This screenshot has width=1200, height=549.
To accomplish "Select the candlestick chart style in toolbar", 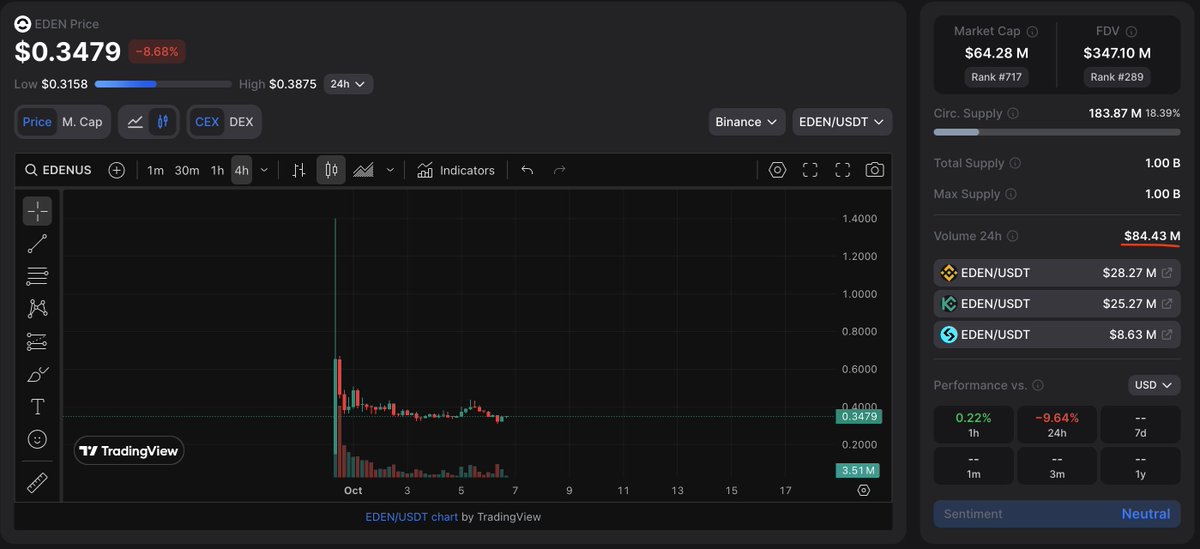I will pos(331,170).
